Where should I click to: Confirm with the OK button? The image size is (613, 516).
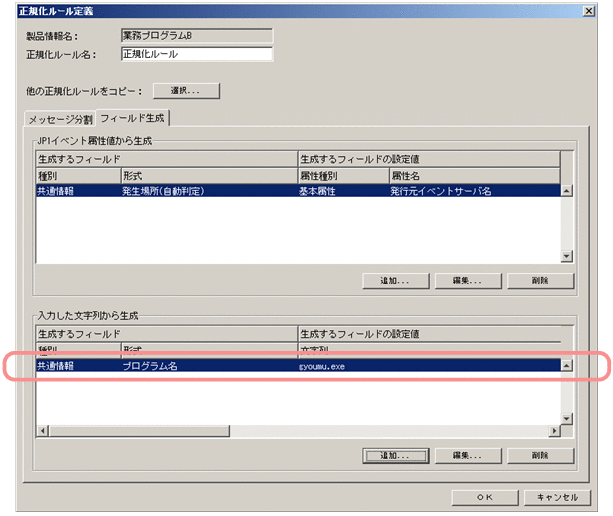tap(485, 497)
